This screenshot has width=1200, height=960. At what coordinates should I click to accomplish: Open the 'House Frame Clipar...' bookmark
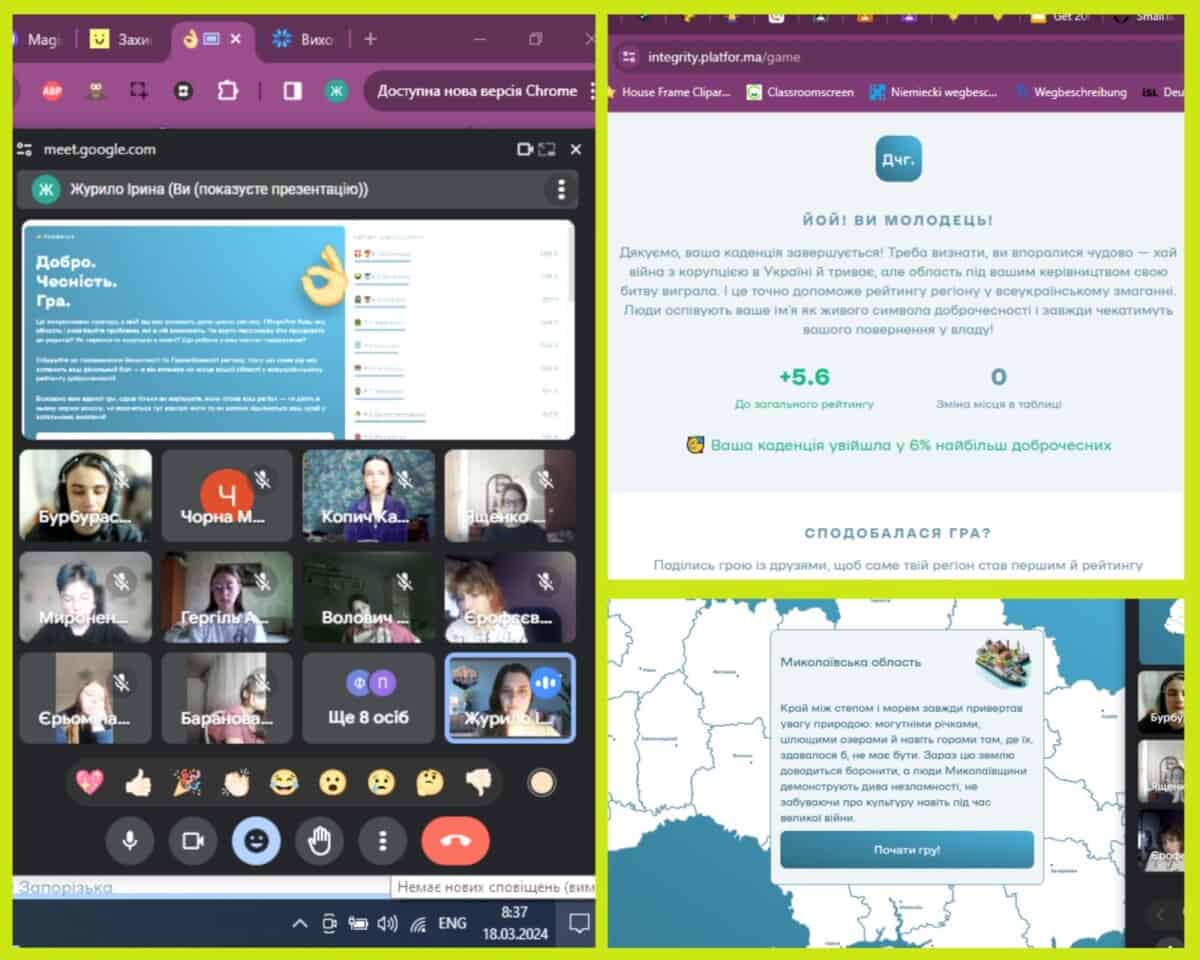point(669,92)
